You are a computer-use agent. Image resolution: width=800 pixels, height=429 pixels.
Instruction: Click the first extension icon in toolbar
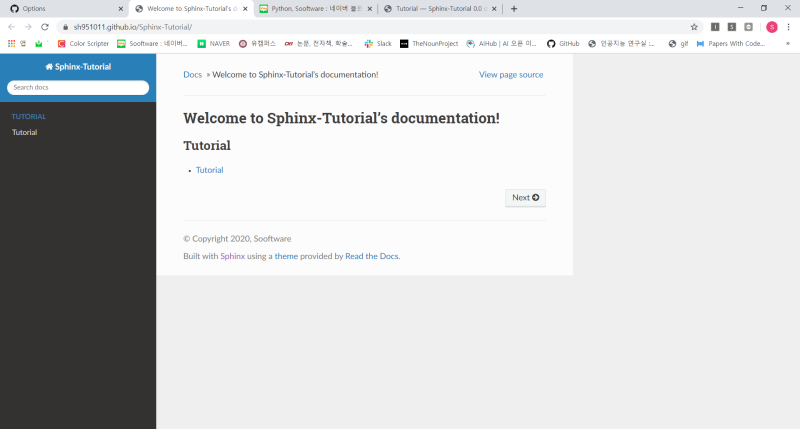coord(715,27)
